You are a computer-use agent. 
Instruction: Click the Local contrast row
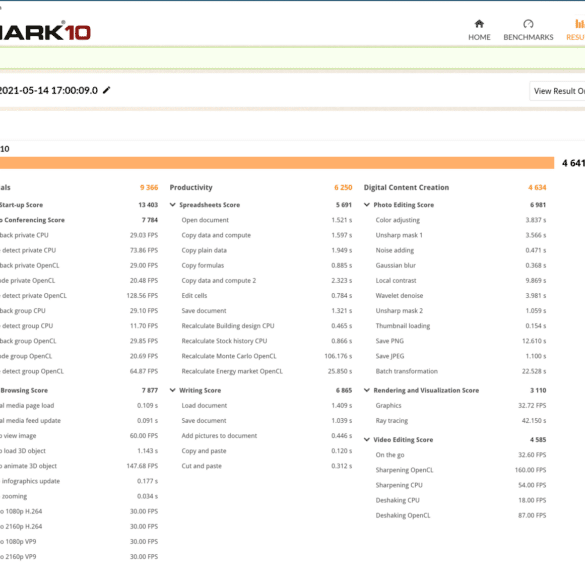(x=461, y=281)
